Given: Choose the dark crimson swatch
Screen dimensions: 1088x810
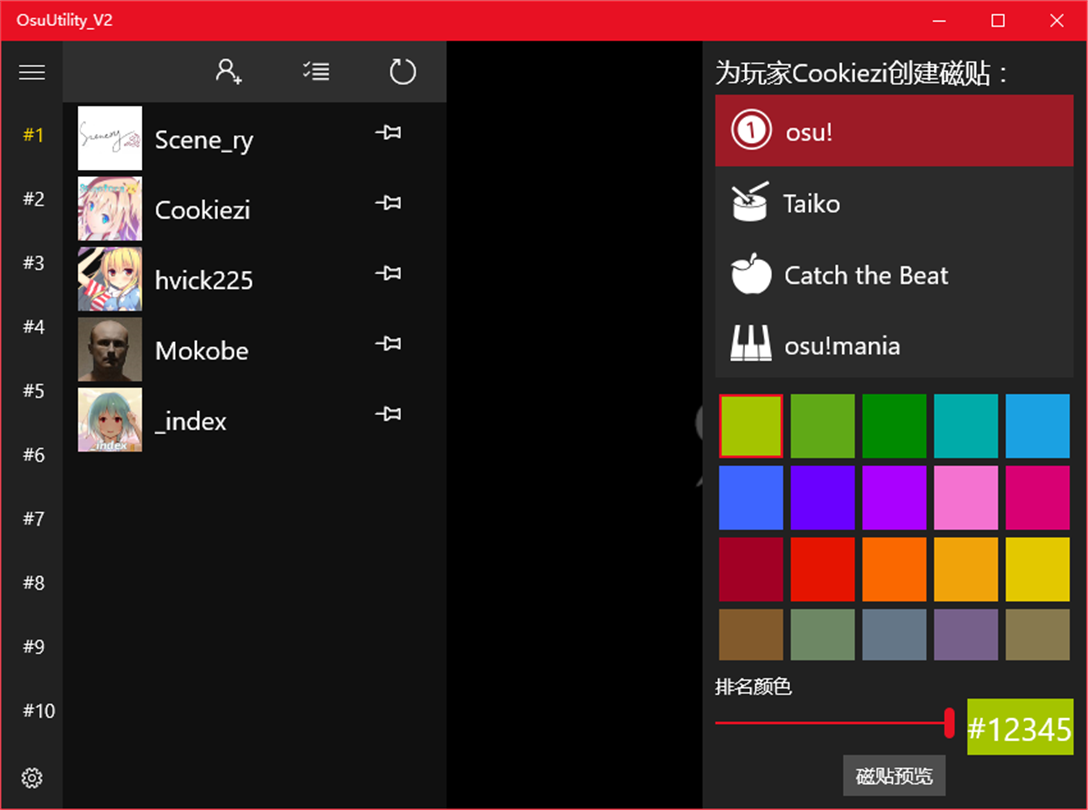Looking at the screenshot, I should (751, 569).
